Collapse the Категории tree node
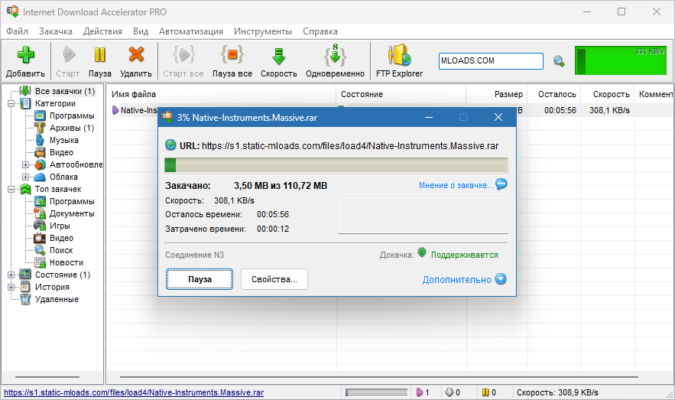The width and height of the screenshot is (675, 400). [11, 103]
